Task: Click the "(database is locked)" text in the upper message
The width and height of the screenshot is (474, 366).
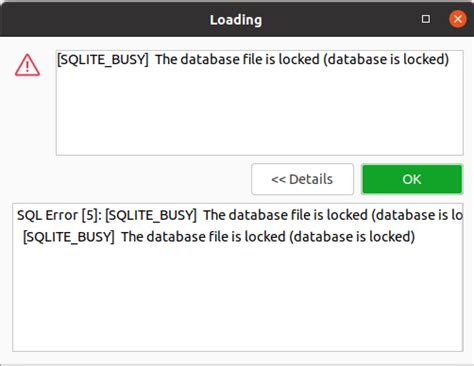Action: 386,59
